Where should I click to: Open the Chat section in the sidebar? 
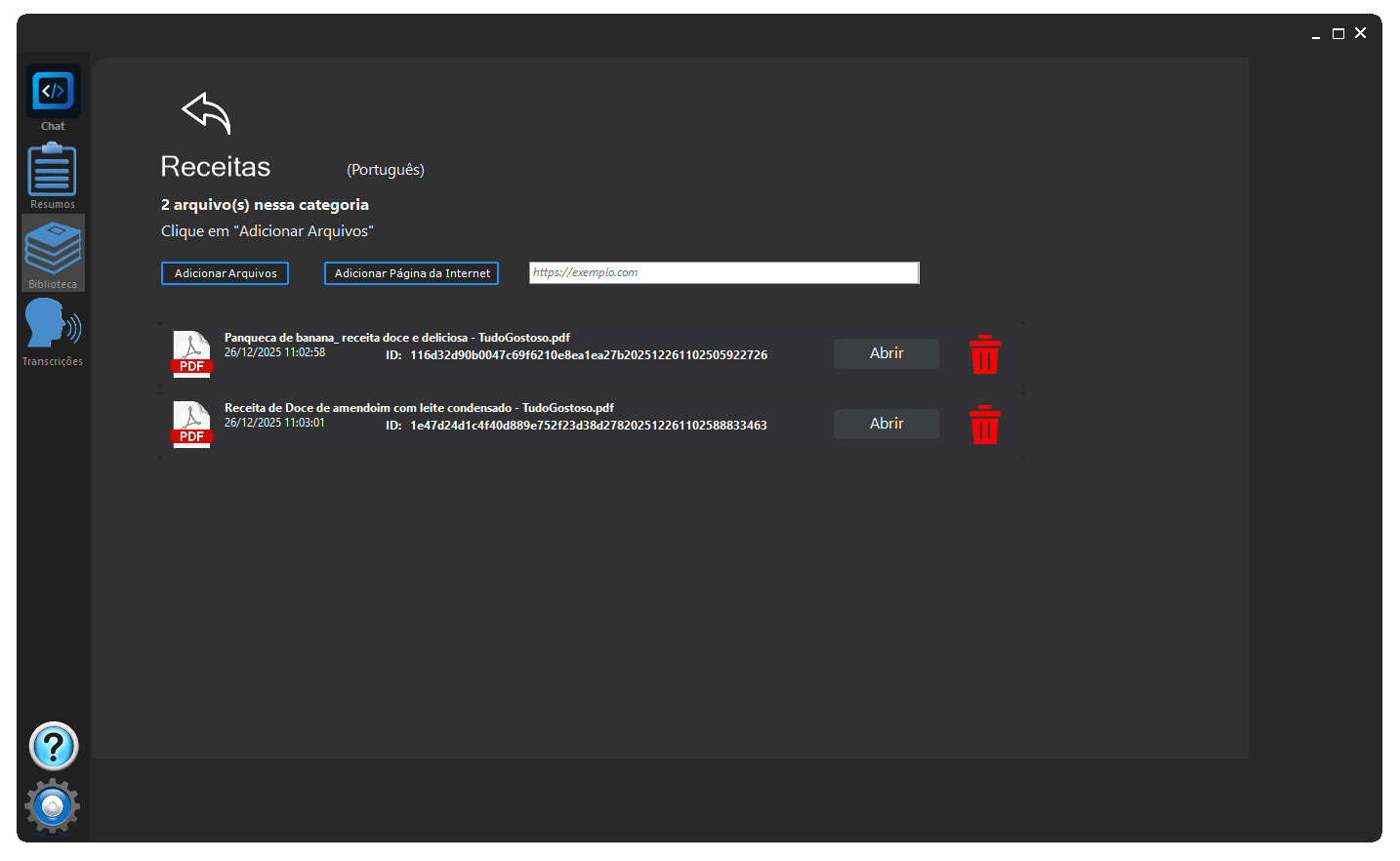click(53, 91)
